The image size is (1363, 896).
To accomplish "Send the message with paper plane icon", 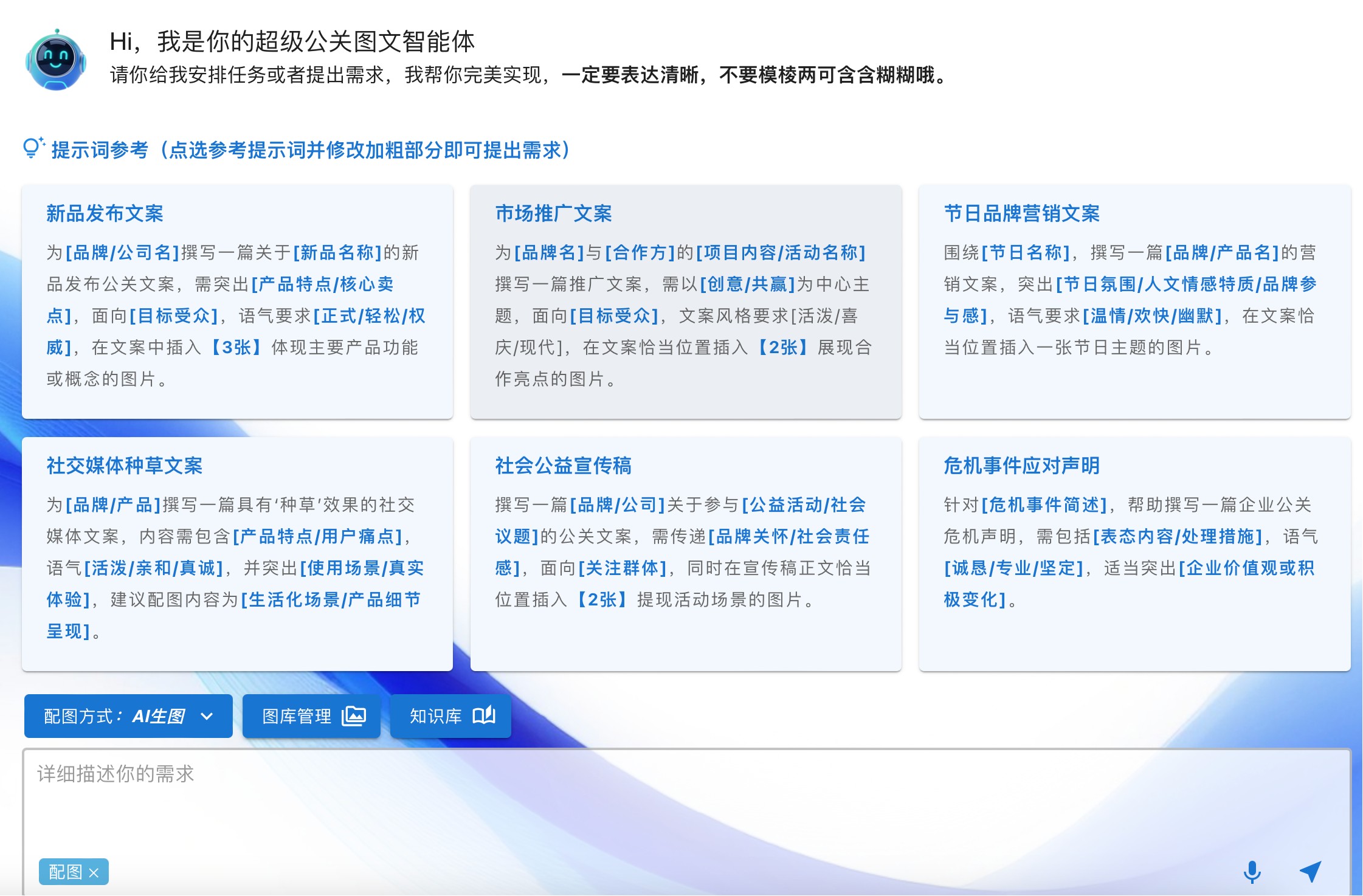I will pyautogui.click(x=1310, y=872).
